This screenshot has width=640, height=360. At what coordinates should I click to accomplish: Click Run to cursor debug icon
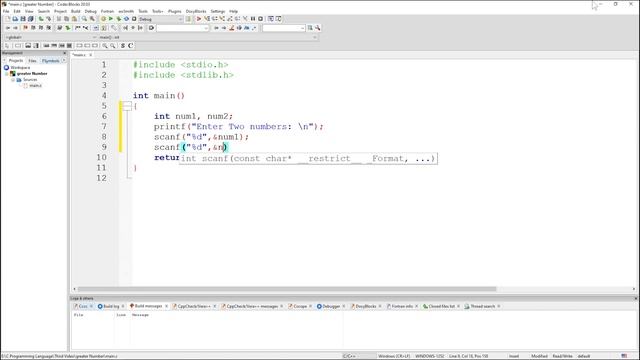(207, 19)
